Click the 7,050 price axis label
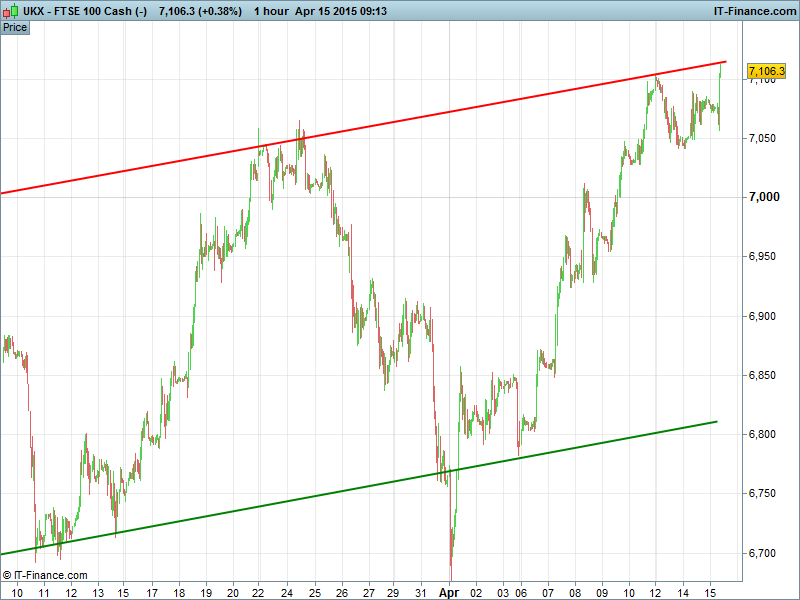The image size is (800, 600). (x=765, y=138)
